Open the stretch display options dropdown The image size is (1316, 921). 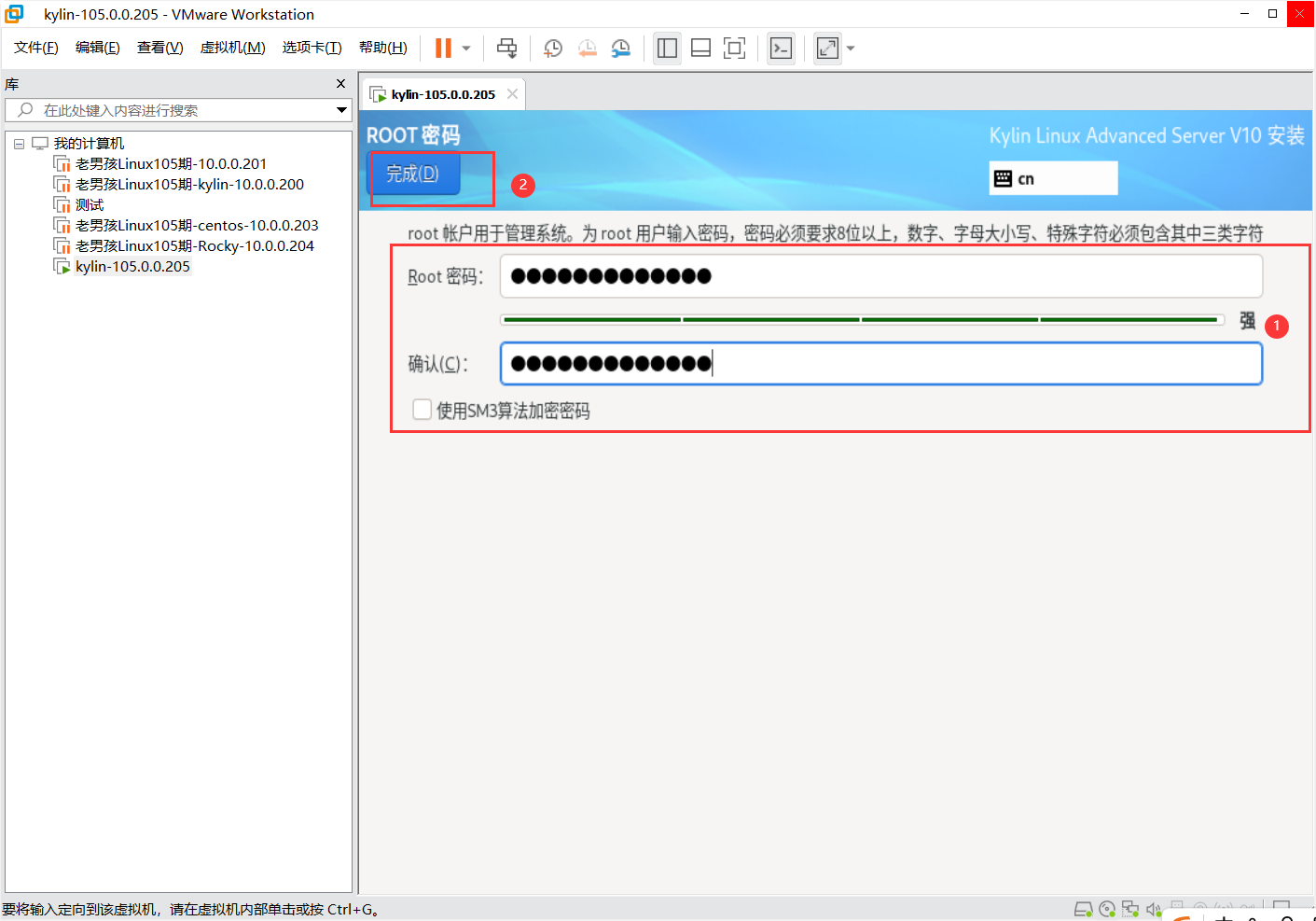coord(850,49)
